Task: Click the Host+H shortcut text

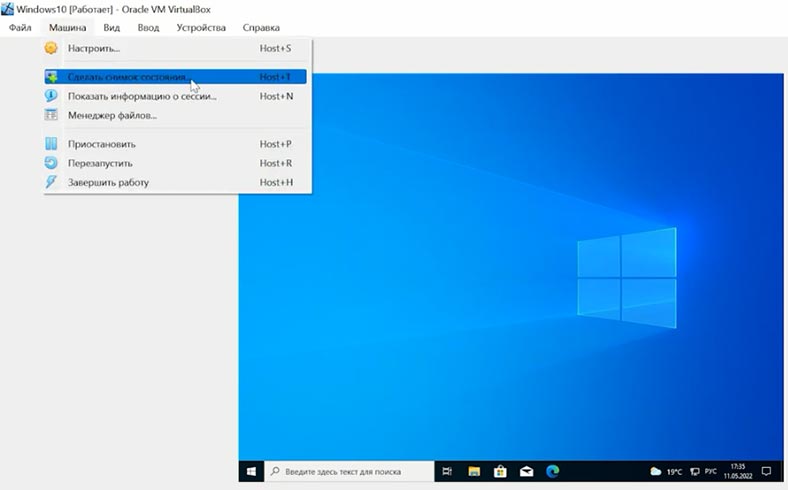Action: click(x=276, y=182)
